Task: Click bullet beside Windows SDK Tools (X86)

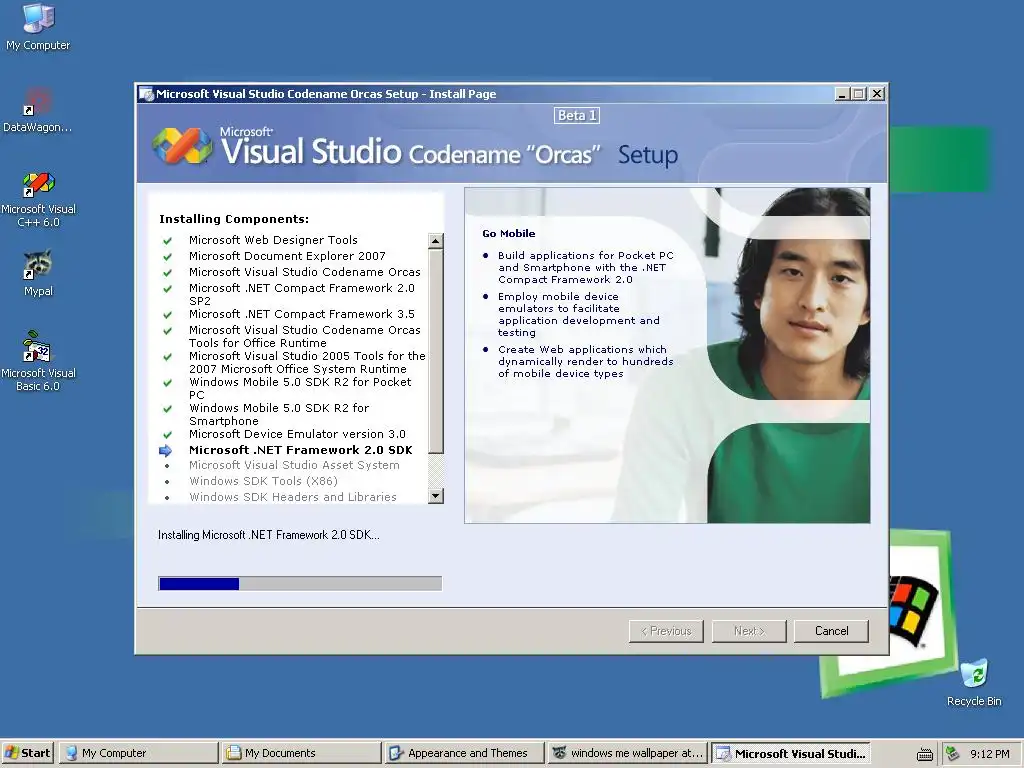Action: 167,482
